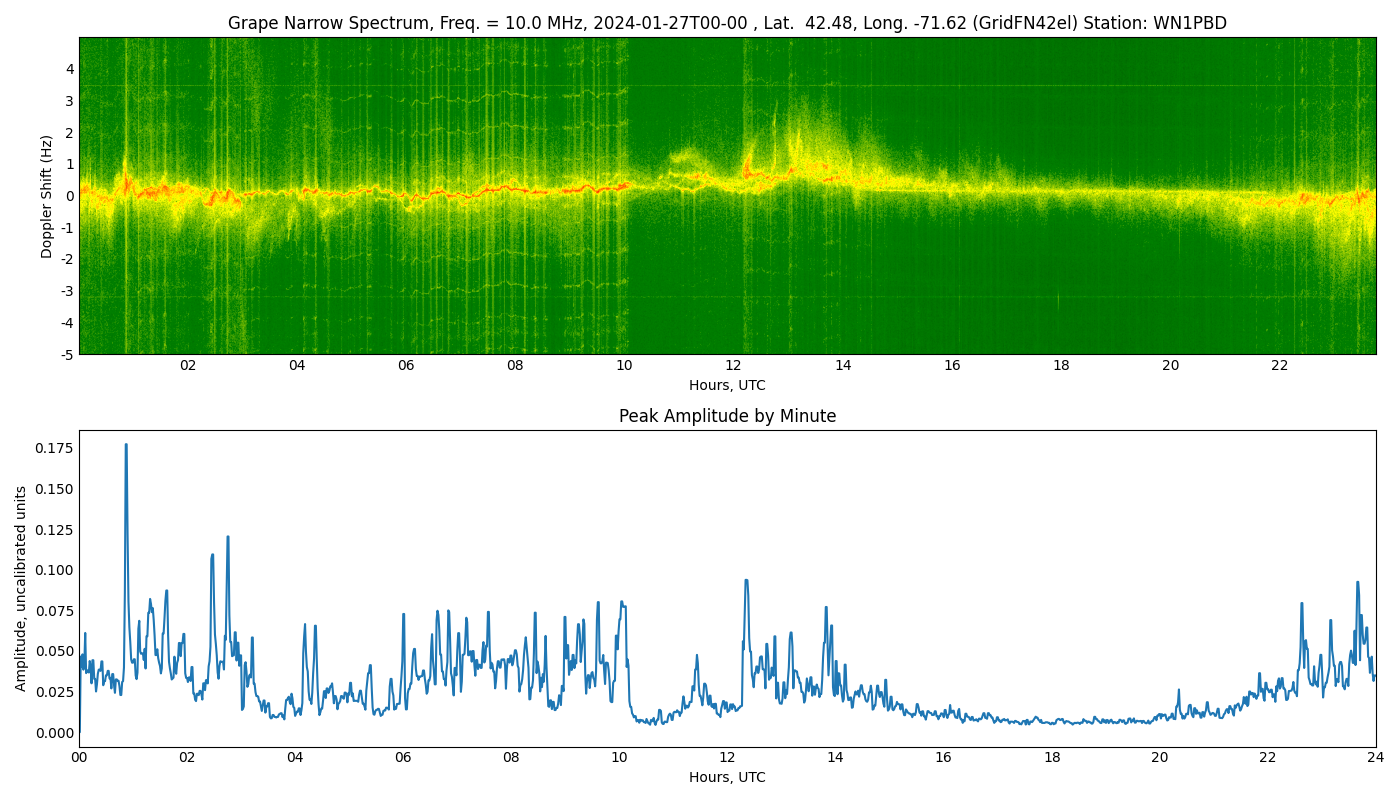
Task: Click the Peak Amplitude by Minute title
Action: (x=727, y=416)
